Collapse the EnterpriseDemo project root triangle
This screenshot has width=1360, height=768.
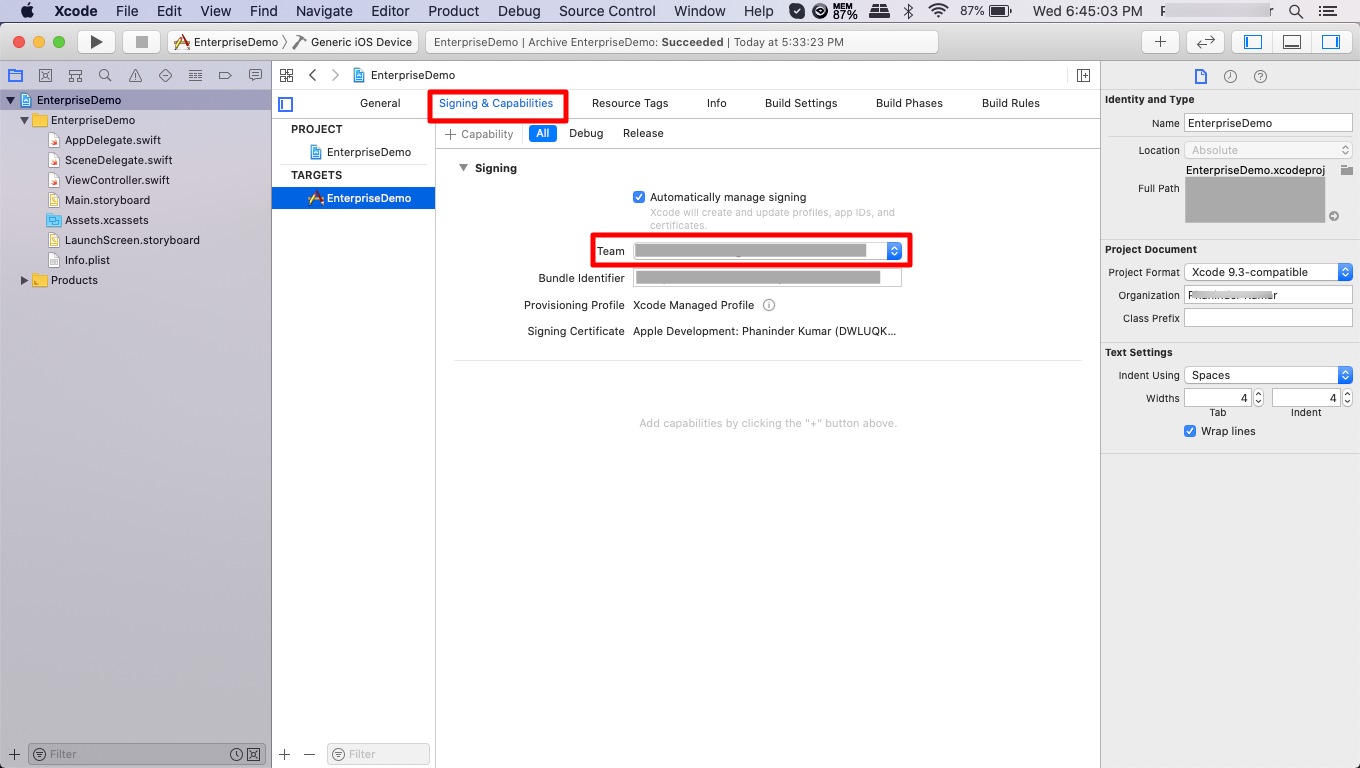[x=10, y=100]
